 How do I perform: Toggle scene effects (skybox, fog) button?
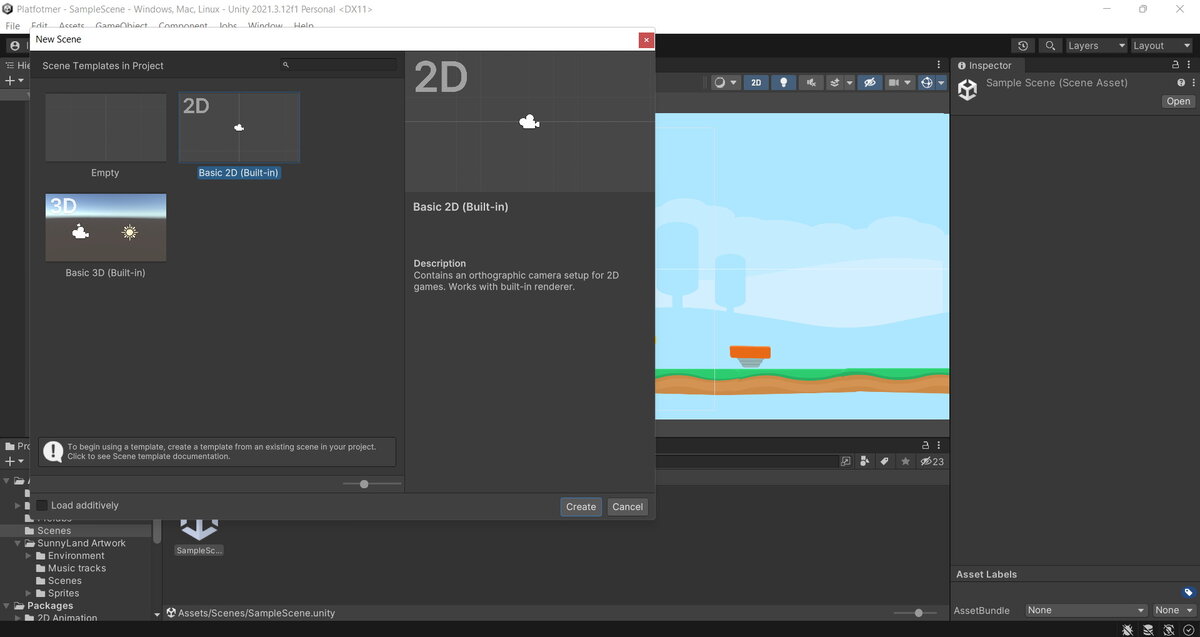point(835,83)
